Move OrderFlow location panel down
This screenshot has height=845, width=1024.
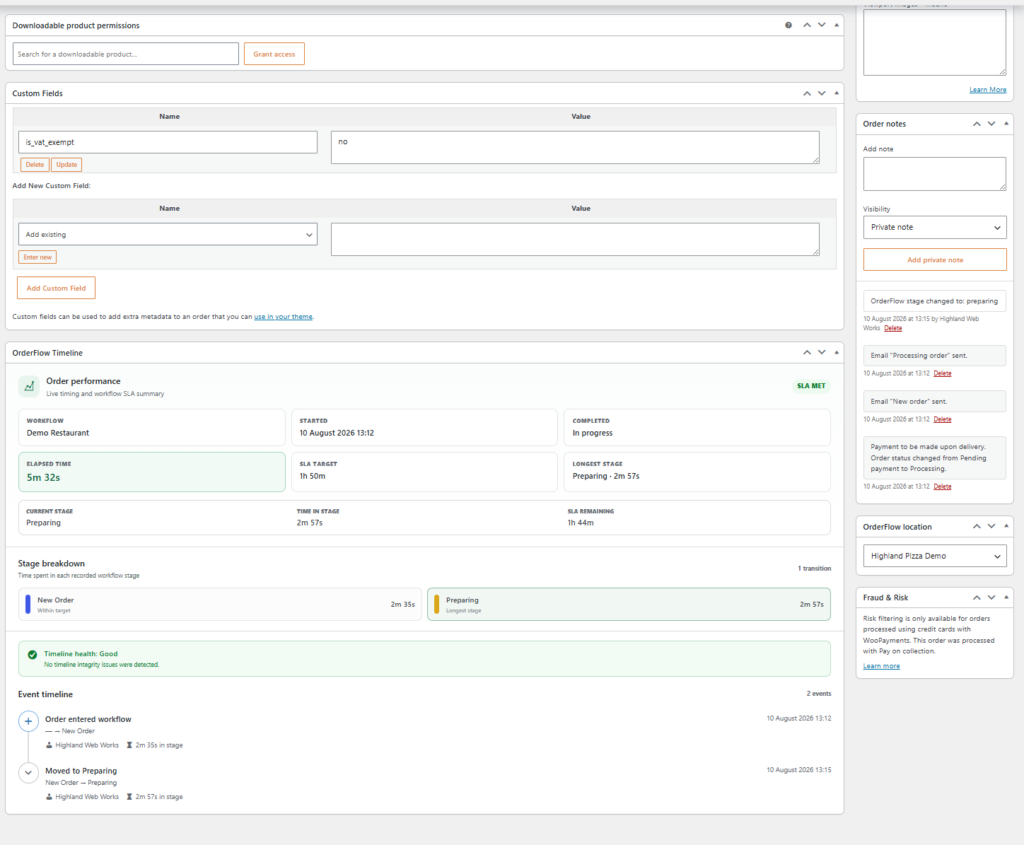[x=991, y=526]
